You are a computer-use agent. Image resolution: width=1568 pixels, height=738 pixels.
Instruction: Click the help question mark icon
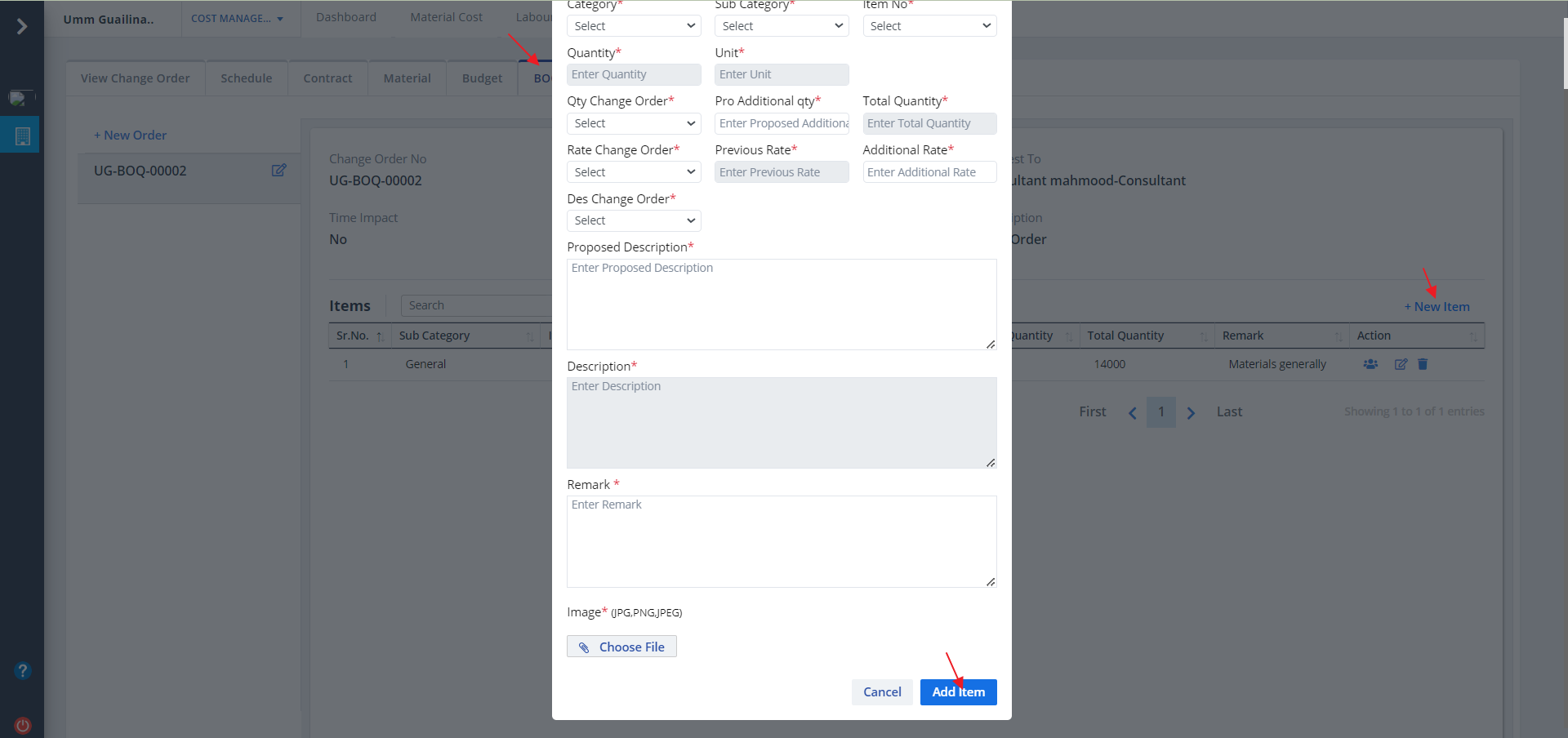click(23, 670)
